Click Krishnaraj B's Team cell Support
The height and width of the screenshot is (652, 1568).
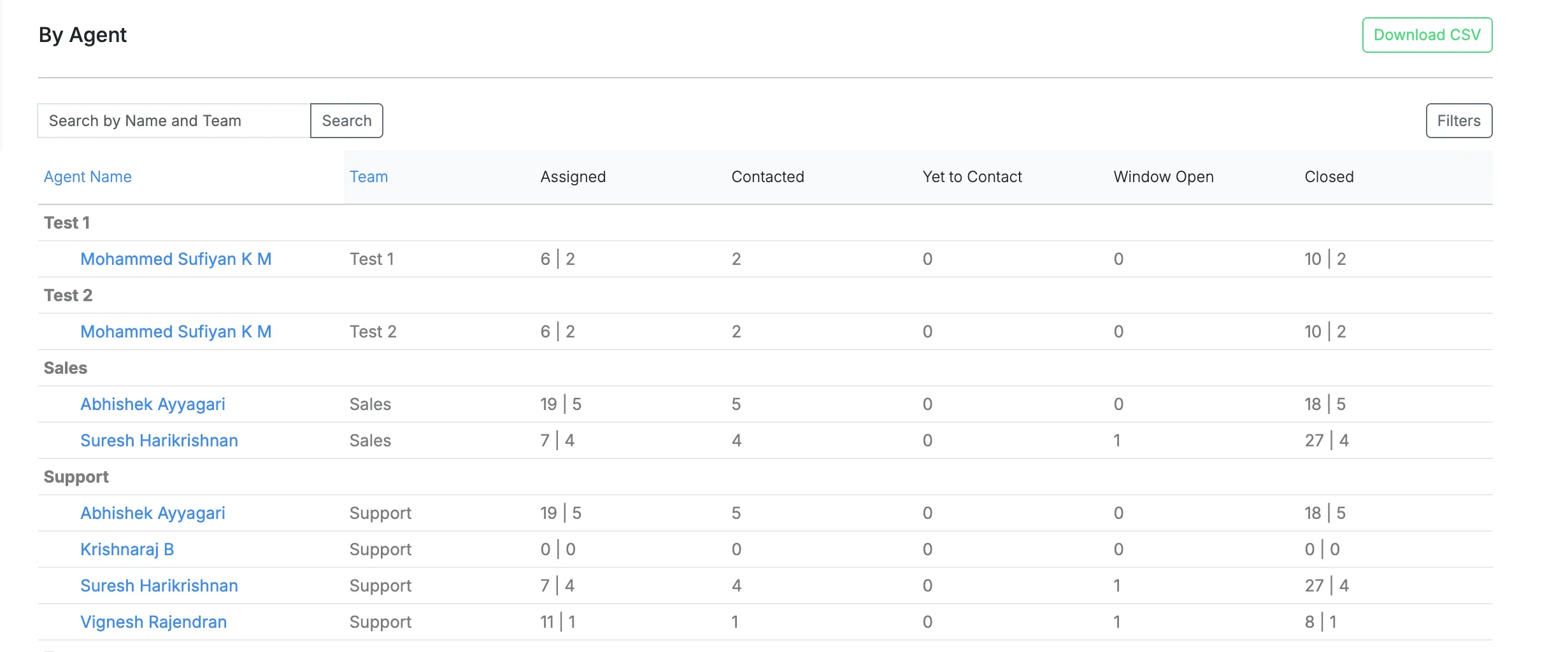pyautogui.click(x=380, y=549)
